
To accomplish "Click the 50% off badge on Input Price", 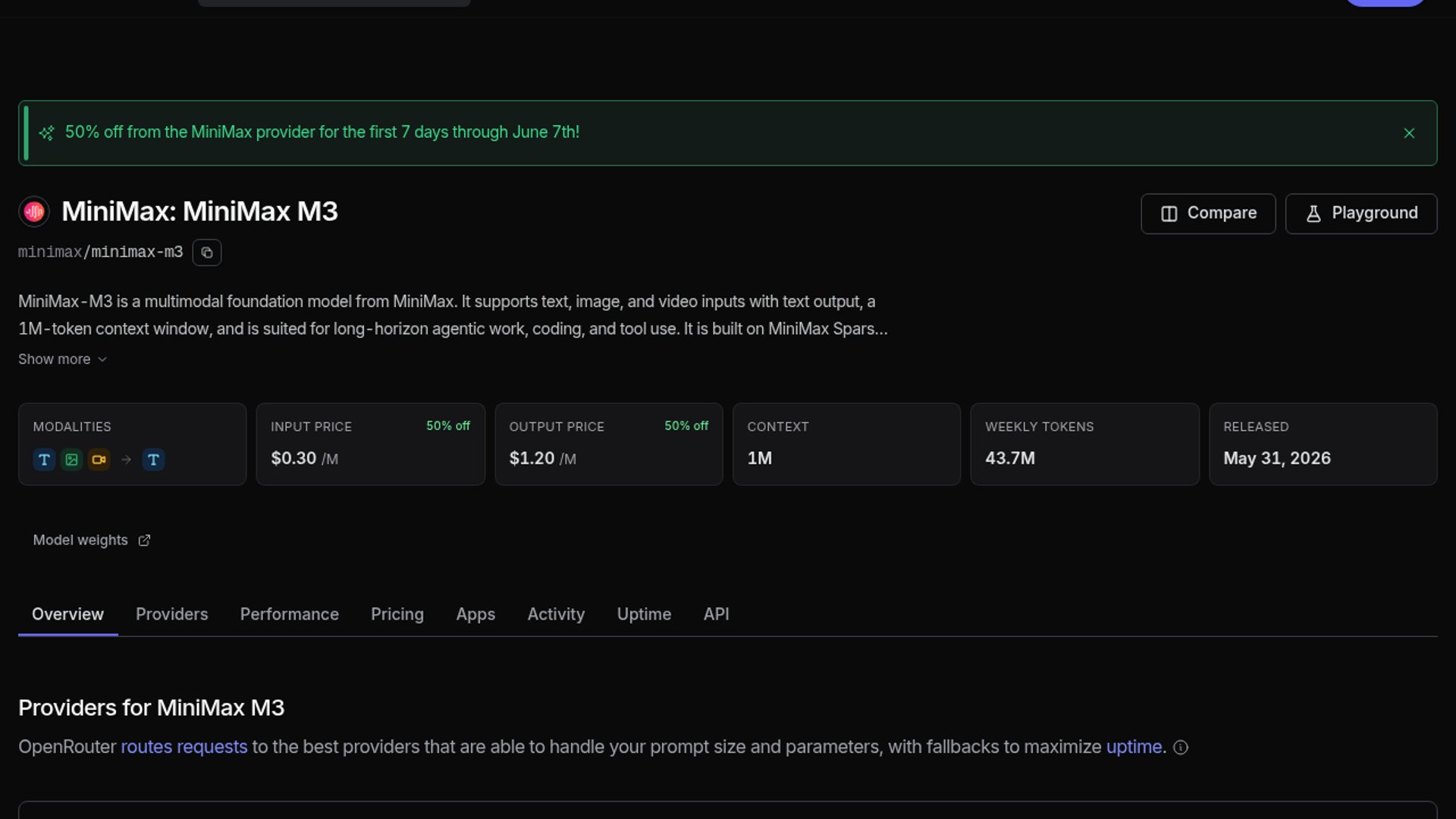I will point(448,426).
